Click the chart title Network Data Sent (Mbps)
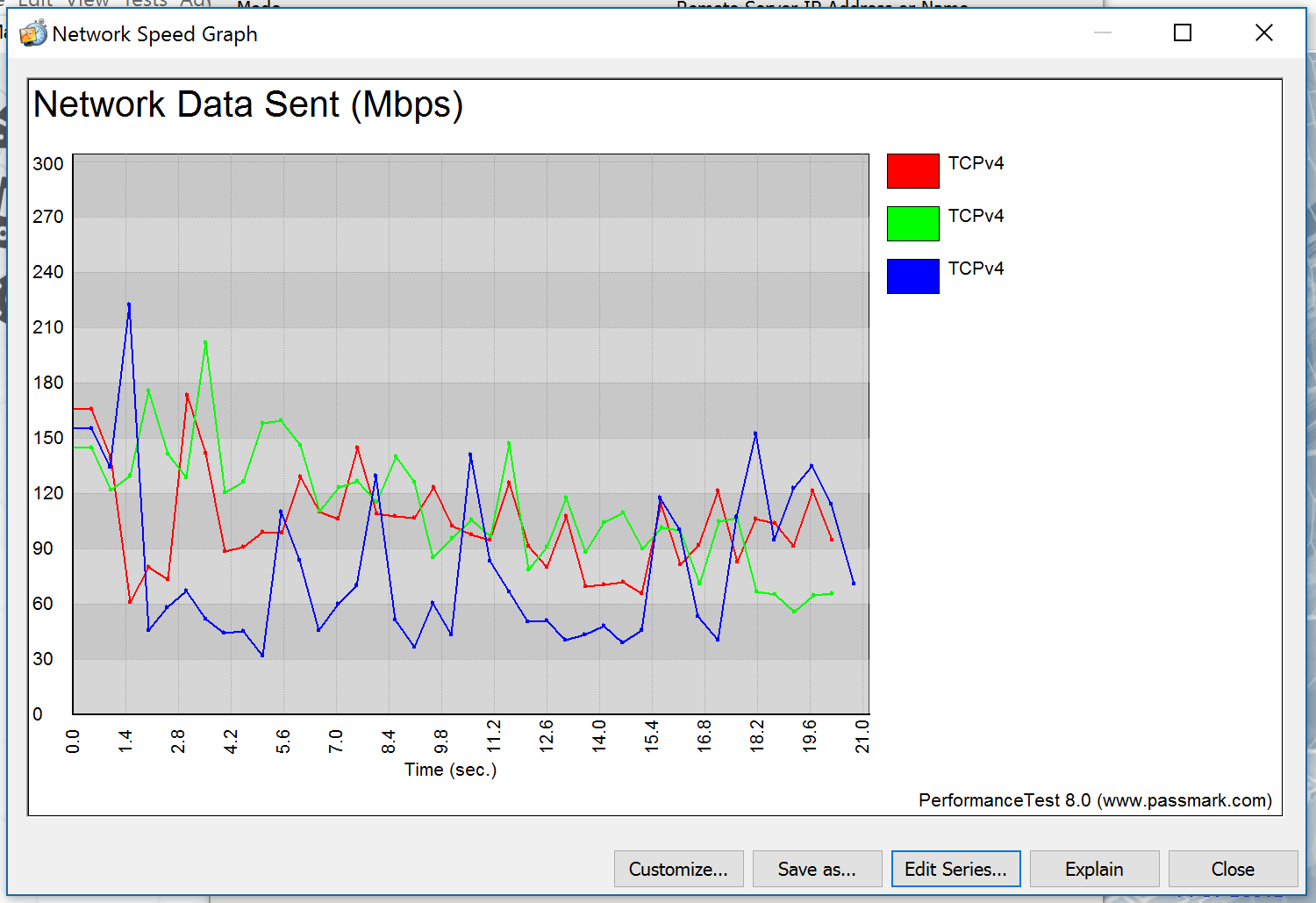This screenshot has width=1316, height=903. pos(248,104)
